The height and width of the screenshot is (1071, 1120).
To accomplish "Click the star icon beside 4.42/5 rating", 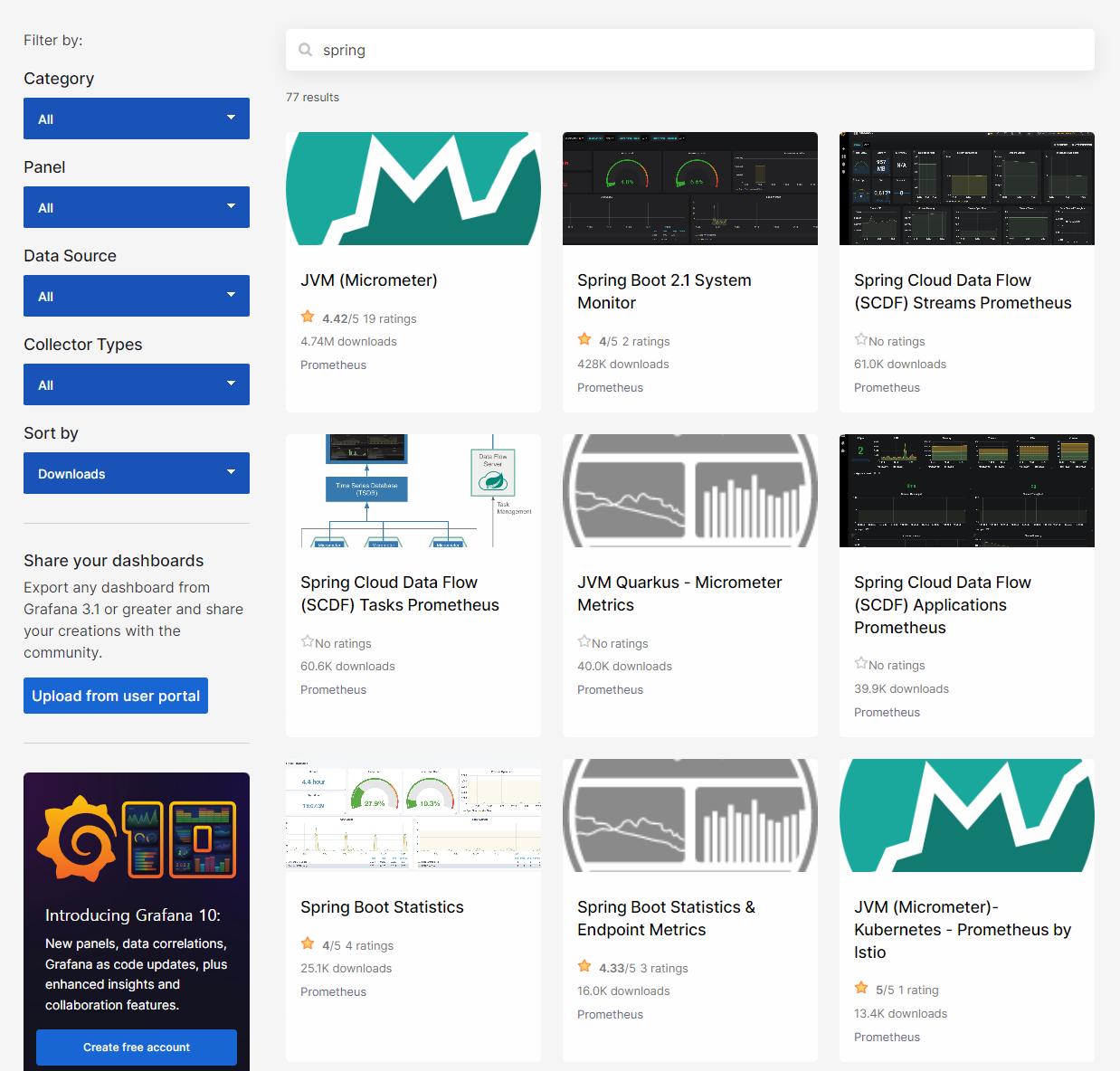I will pos(308,317).
